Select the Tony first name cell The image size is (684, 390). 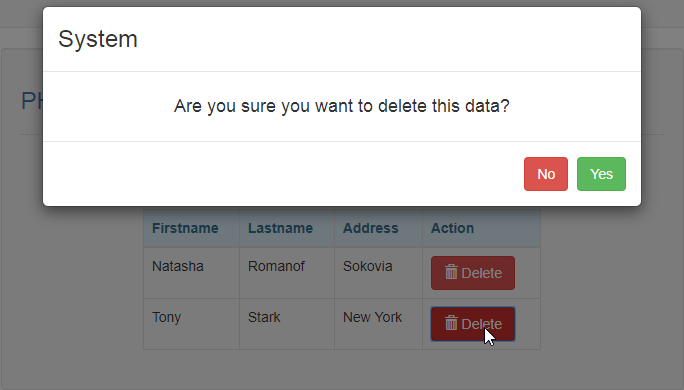coord(192,324)
